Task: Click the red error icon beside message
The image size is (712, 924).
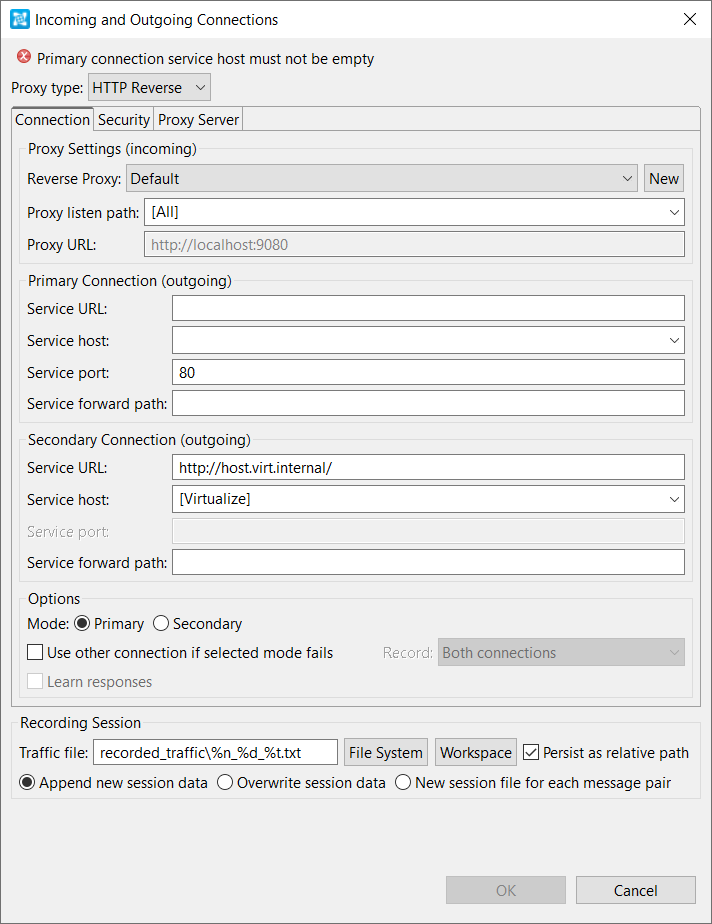Action: [24, 57]
